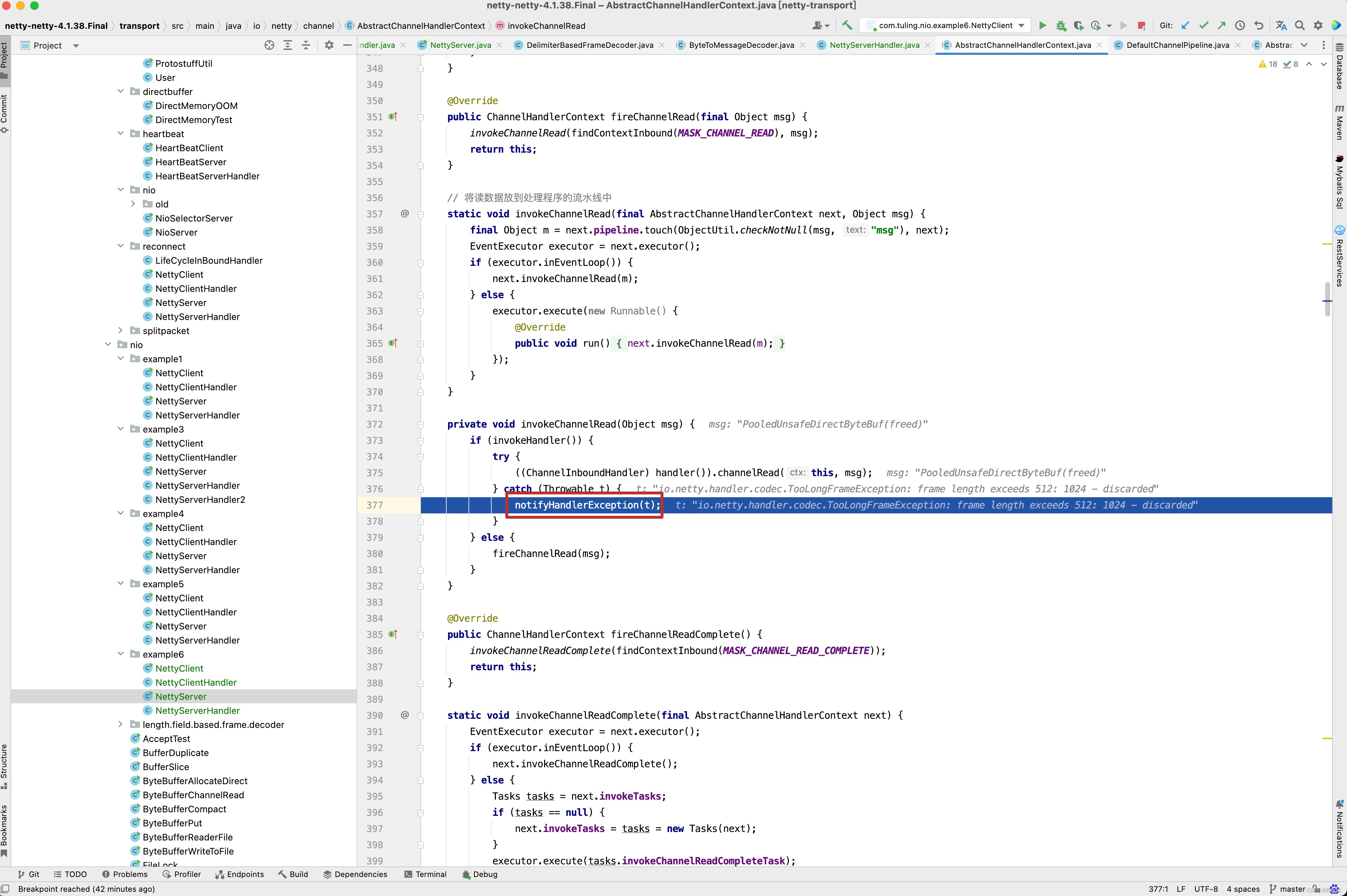This screenshot has width=1347, height=896.
Task: Start debugging with the bug icon
Action: coord(1061,26)
